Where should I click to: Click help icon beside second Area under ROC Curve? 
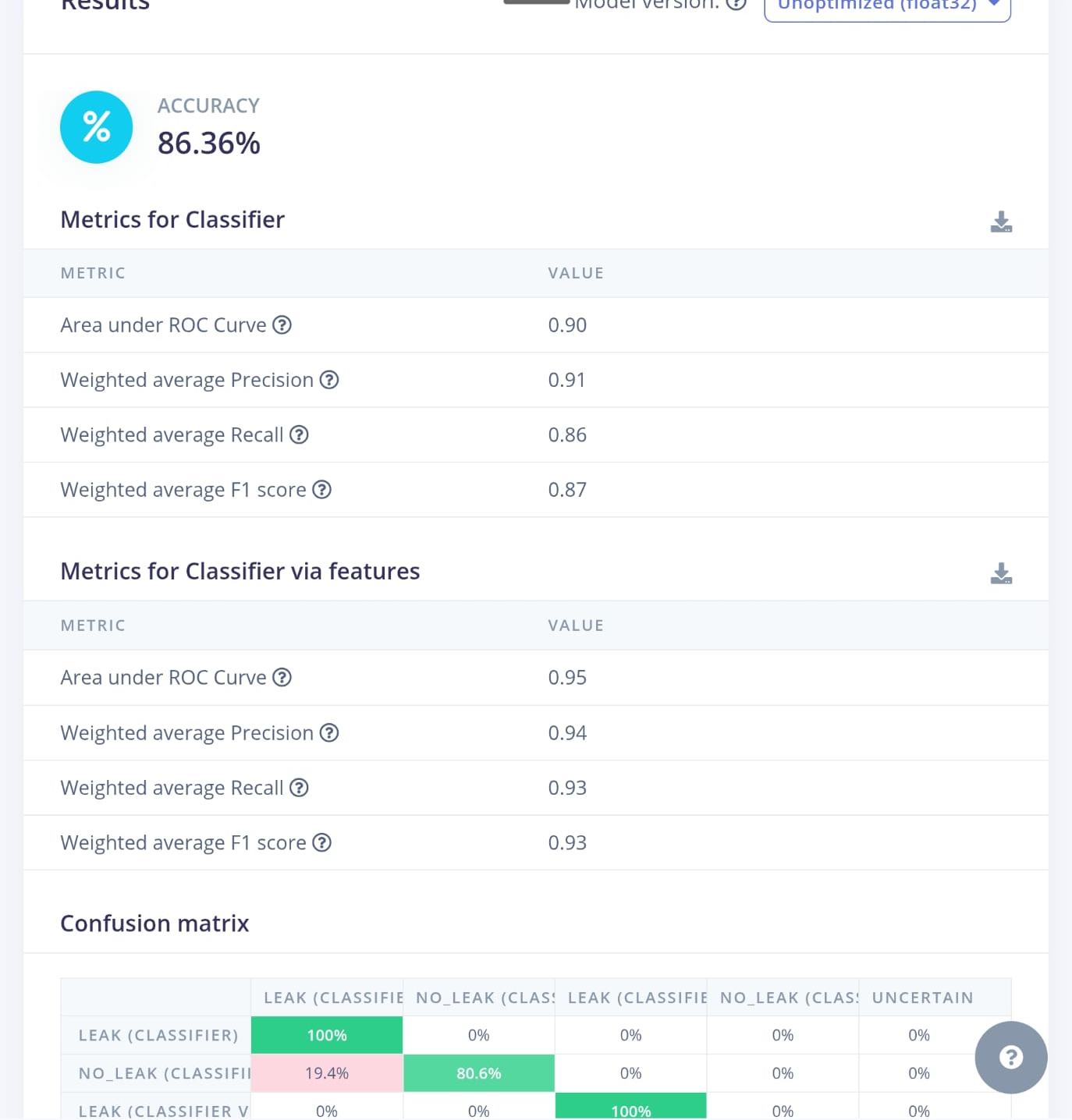point(282,678)
